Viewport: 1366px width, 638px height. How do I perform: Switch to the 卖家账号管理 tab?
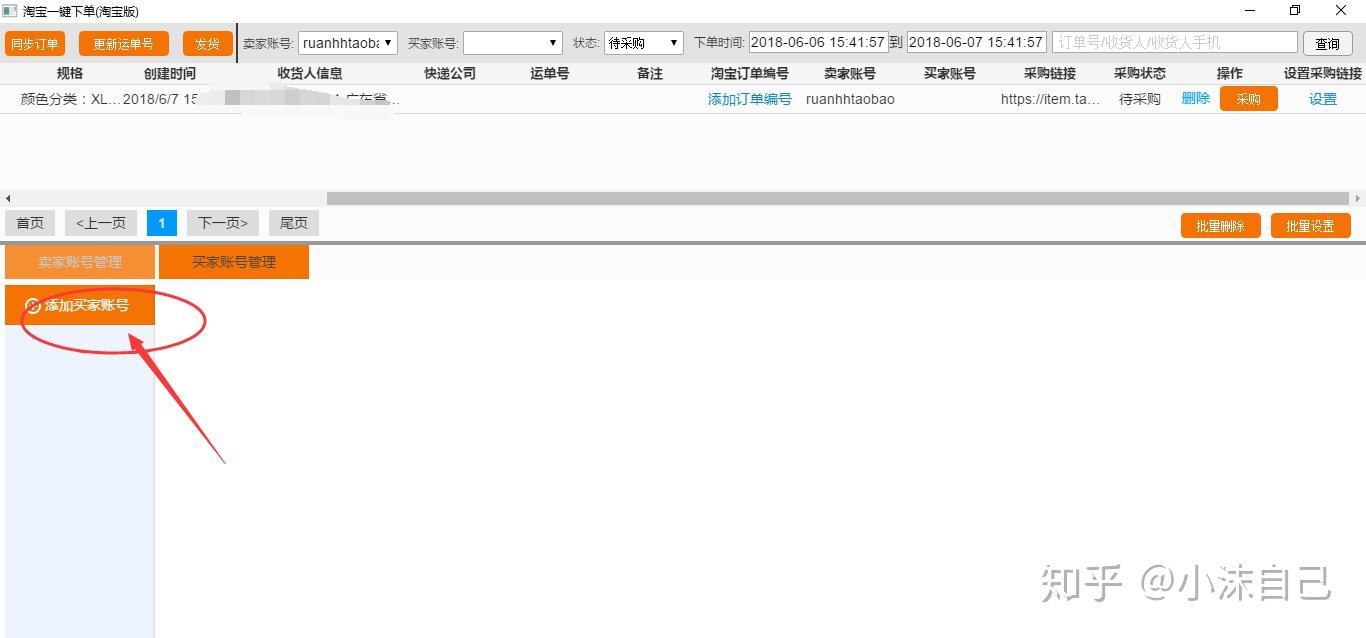click(80, 262)
